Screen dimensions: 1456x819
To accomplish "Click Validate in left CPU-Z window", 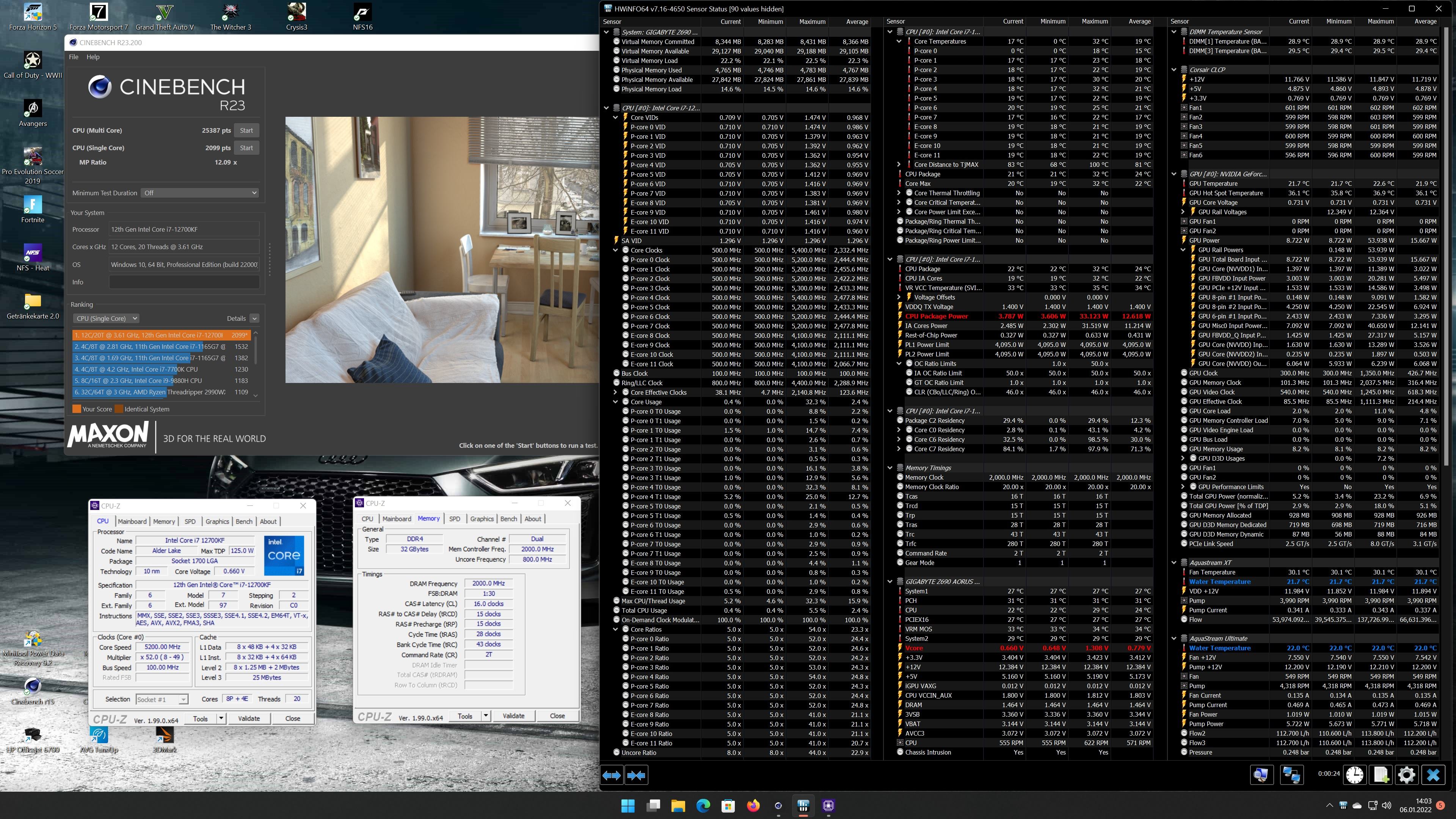I will click(249, 719).
